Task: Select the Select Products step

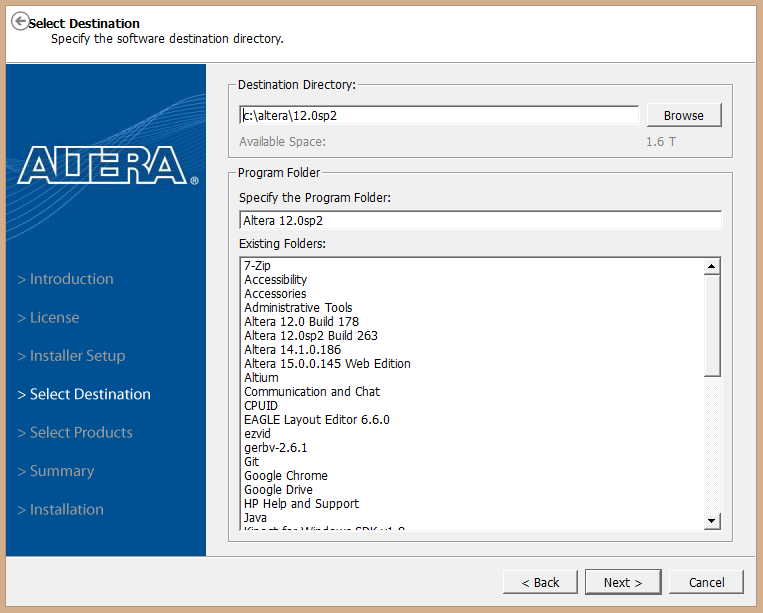Action: (75, 433)
